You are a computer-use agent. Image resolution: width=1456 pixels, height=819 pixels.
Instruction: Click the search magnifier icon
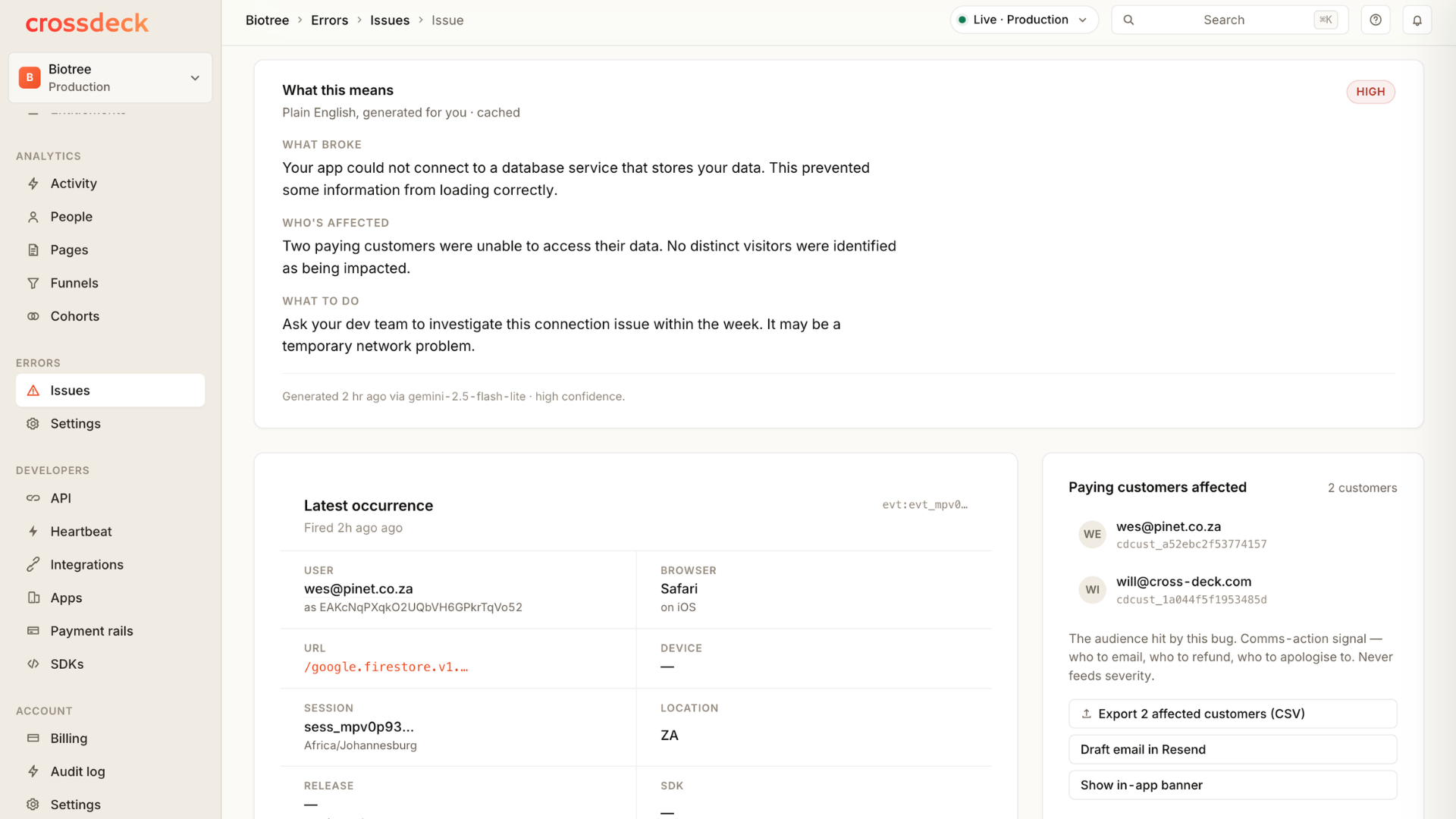point(1128,20)
